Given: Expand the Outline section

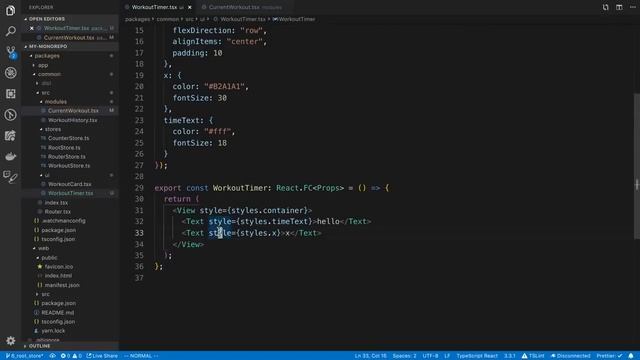Looking at the screenshot, I should pyautogui.click(x=40, y=346).
